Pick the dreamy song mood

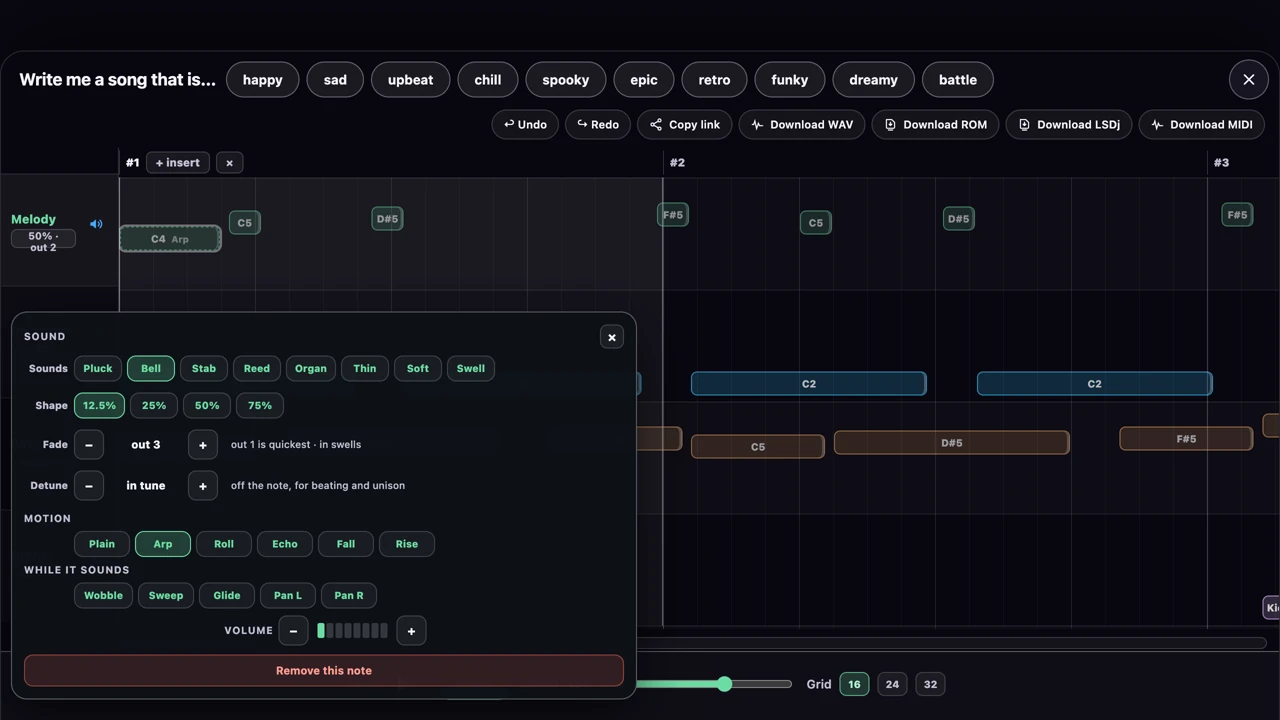(874, 80)
